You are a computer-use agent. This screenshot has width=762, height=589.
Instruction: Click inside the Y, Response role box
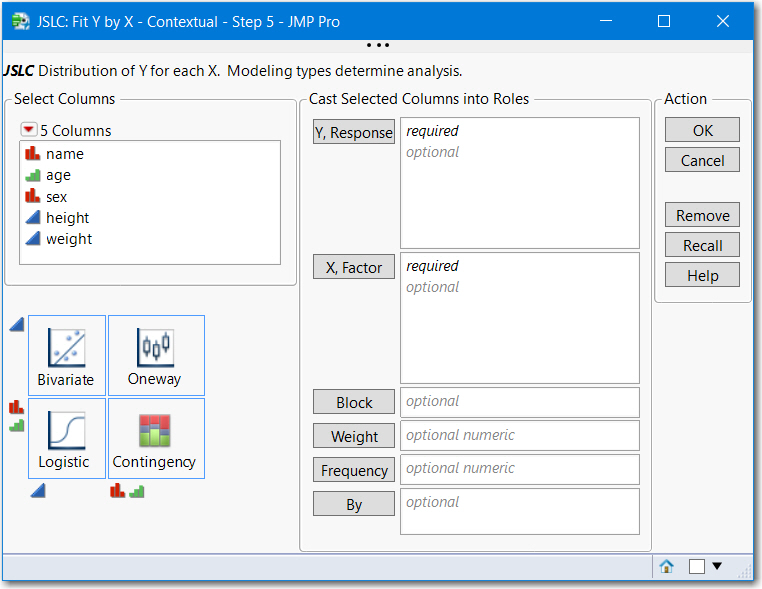[520, 183]
